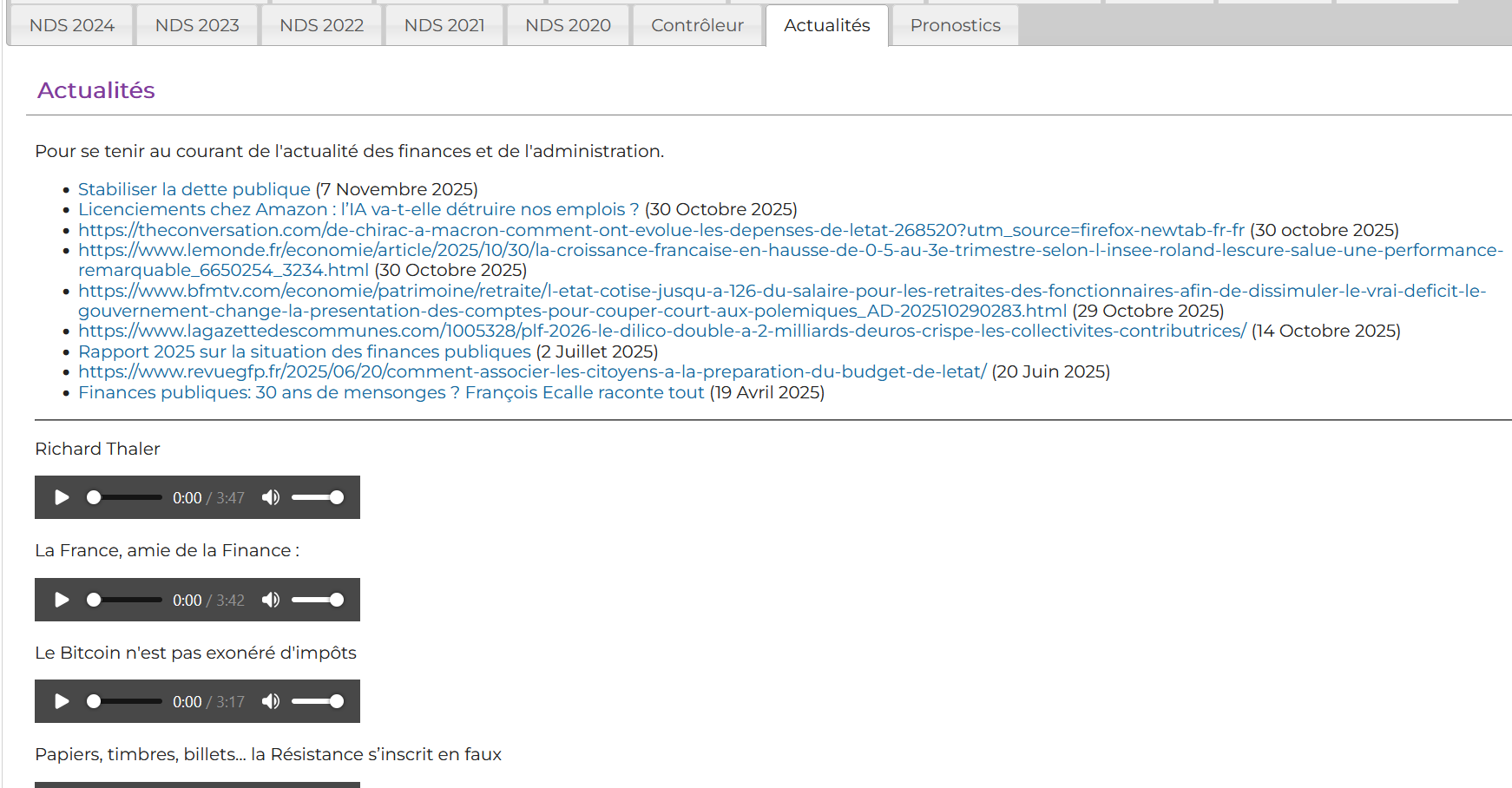The image size is (1512, 788).
Task: Switch to the NDS 2024 tab
Action: tap(71, 25)
